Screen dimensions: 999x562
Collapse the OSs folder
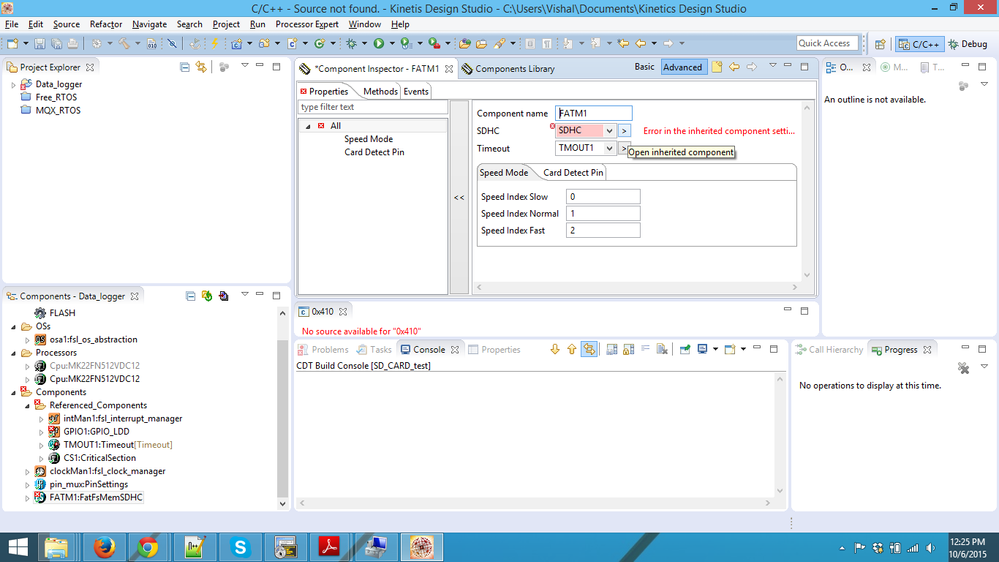(x=13, y=326)
